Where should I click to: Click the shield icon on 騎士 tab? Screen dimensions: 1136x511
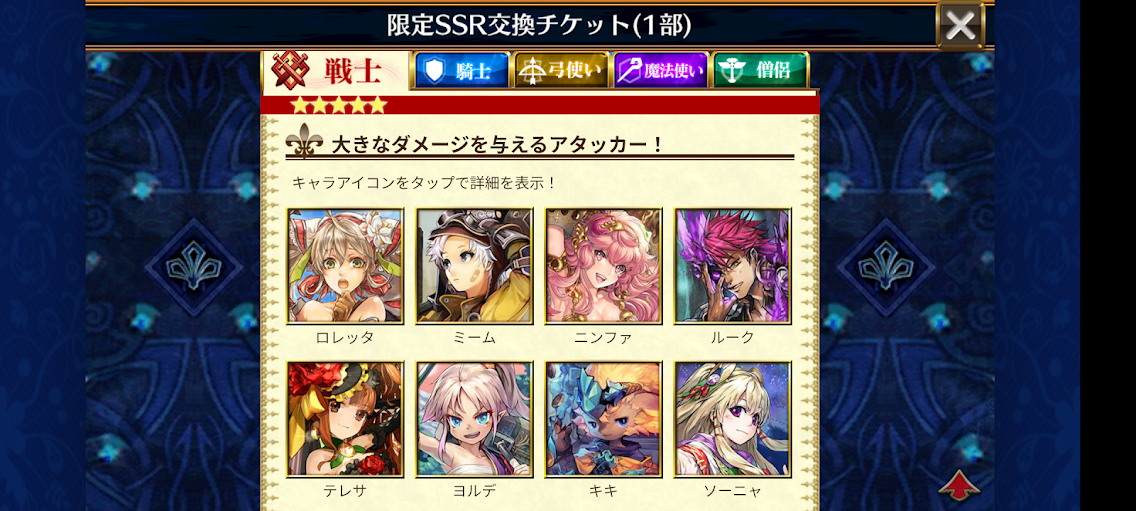click(433, 70)
